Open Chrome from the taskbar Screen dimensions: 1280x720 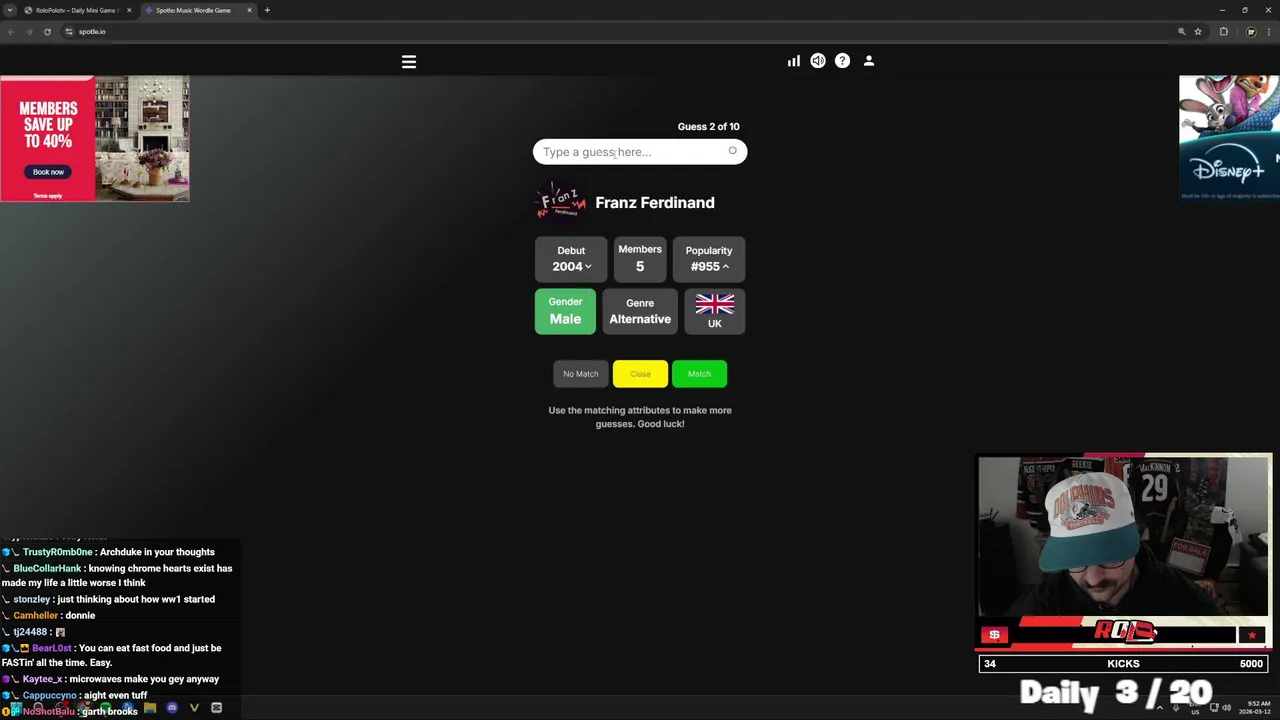(83, 708)
